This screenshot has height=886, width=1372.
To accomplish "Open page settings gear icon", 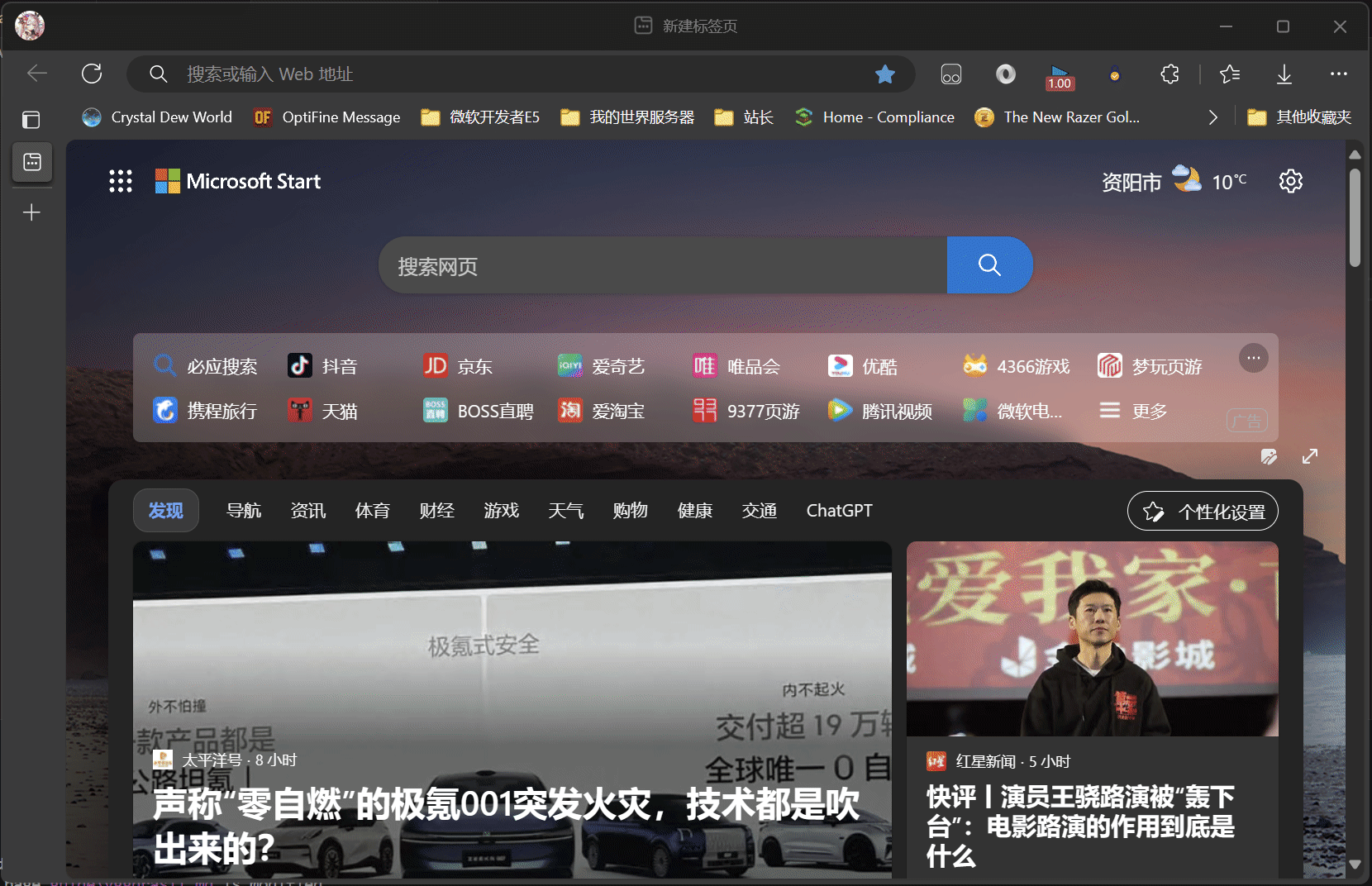I will [1290, 181].
